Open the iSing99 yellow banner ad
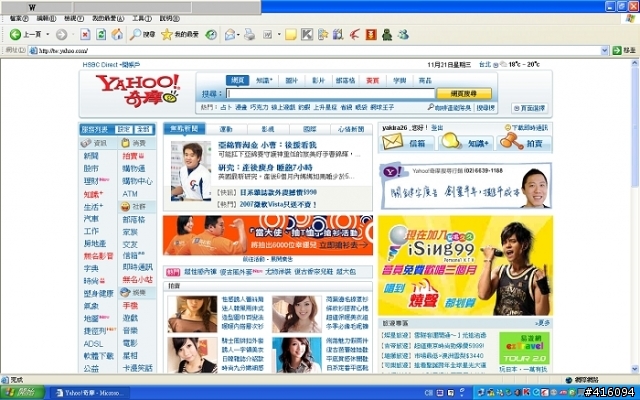The image size is (640, 400). 465,266
